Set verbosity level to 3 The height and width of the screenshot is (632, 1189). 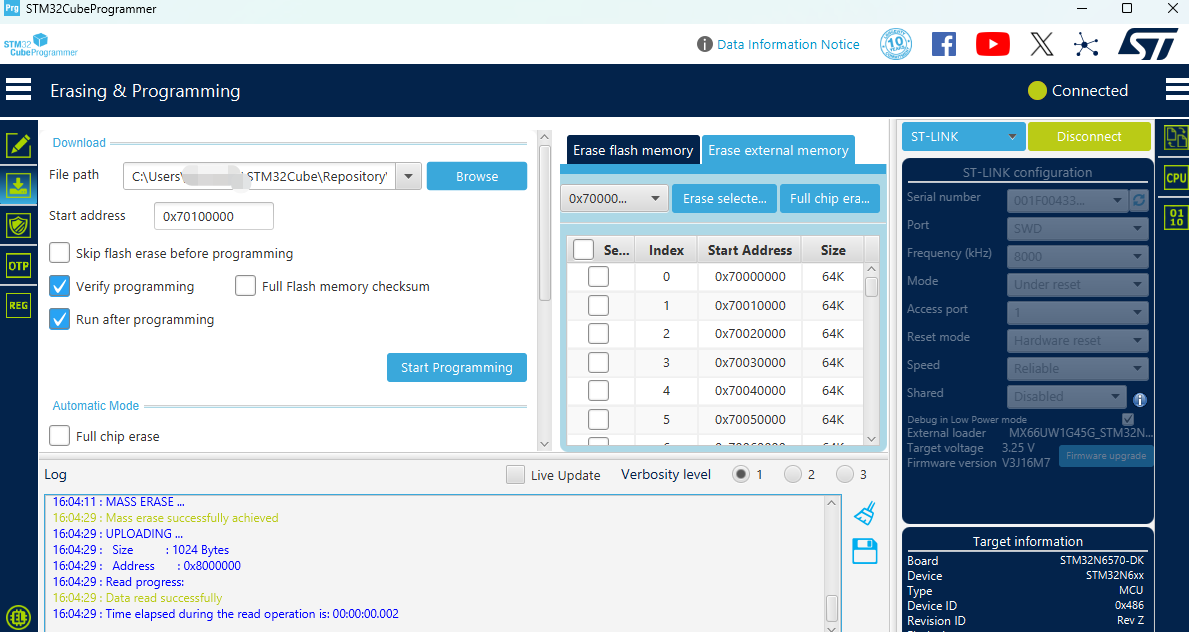(845, 474)
